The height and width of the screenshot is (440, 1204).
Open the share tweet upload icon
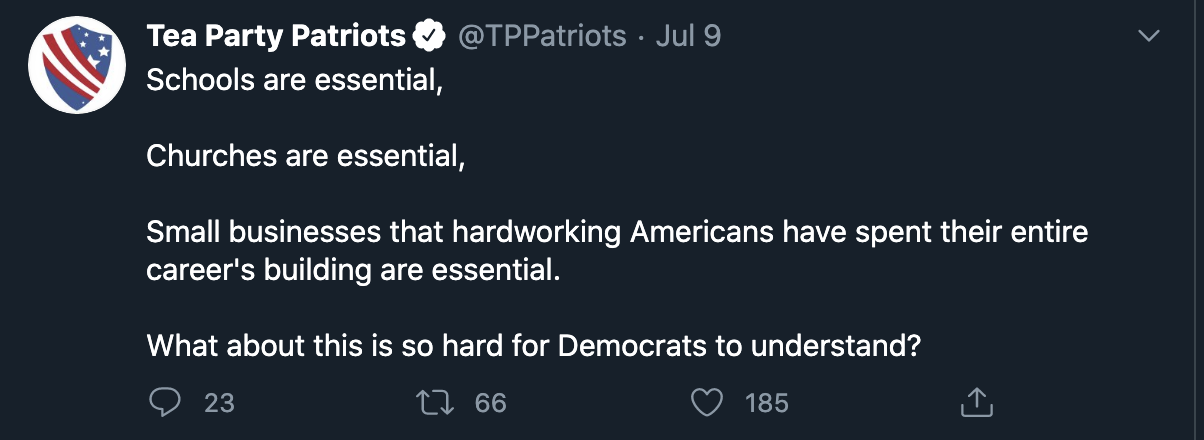coord(977,401)
